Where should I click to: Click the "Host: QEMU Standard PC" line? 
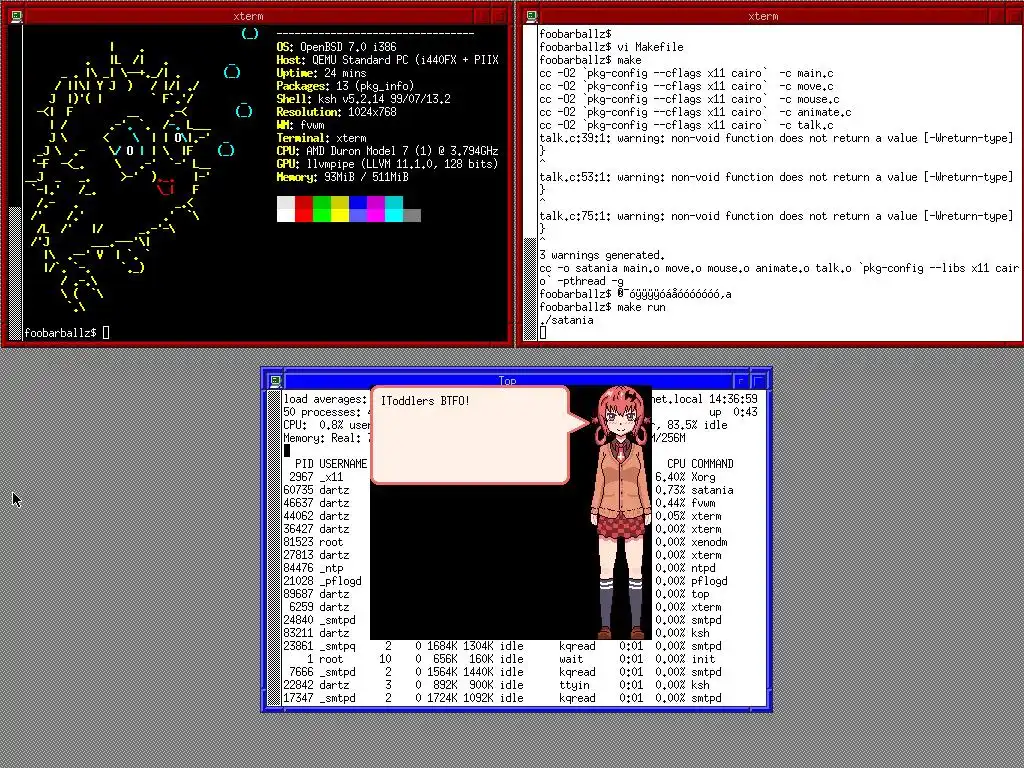[388, 60]
